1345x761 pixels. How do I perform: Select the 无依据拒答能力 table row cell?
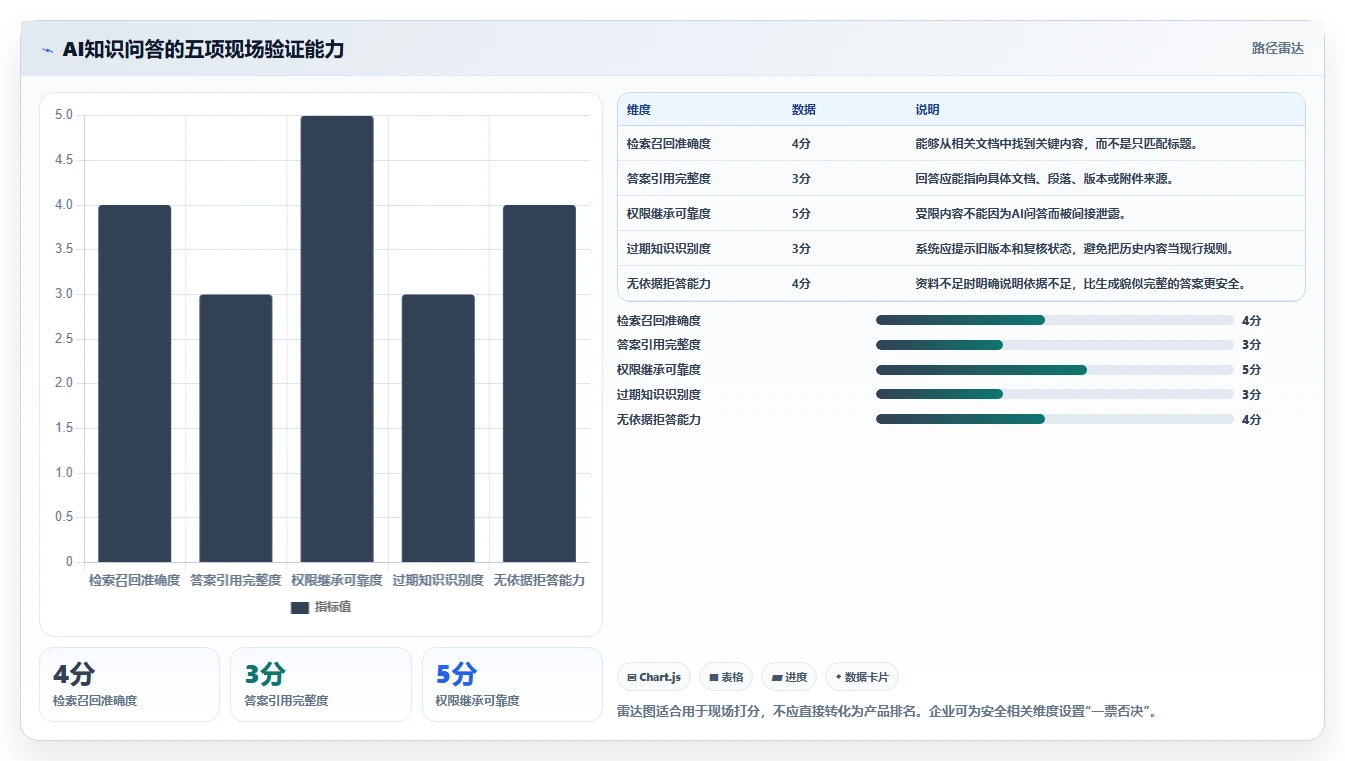(669, 284)
